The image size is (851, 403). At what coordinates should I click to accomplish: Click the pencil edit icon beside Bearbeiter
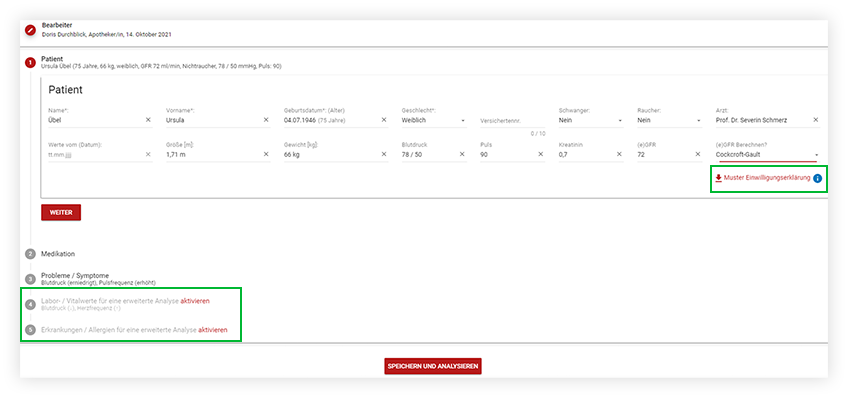tap(30, 30)
